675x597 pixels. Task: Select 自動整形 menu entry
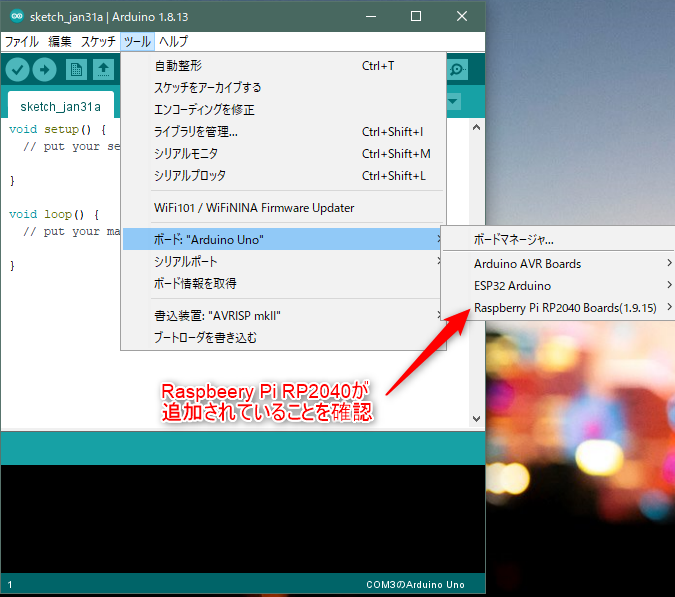click(x=284, y=66)
